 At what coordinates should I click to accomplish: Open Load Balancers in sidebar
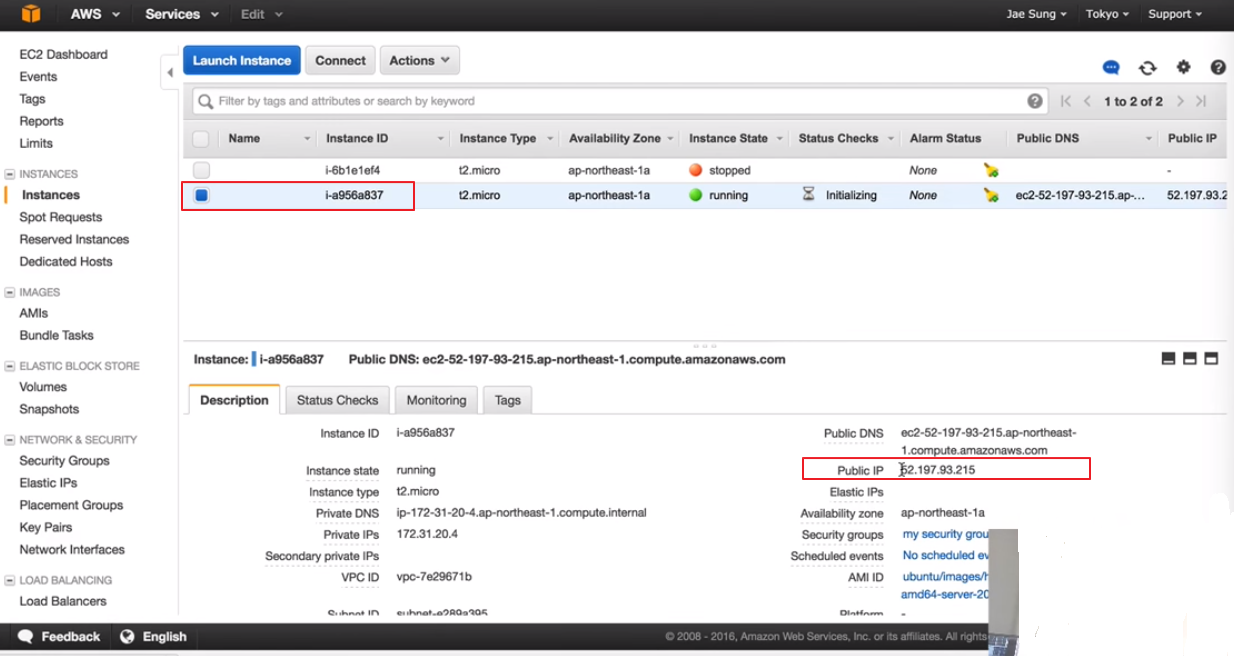[63, 601]
